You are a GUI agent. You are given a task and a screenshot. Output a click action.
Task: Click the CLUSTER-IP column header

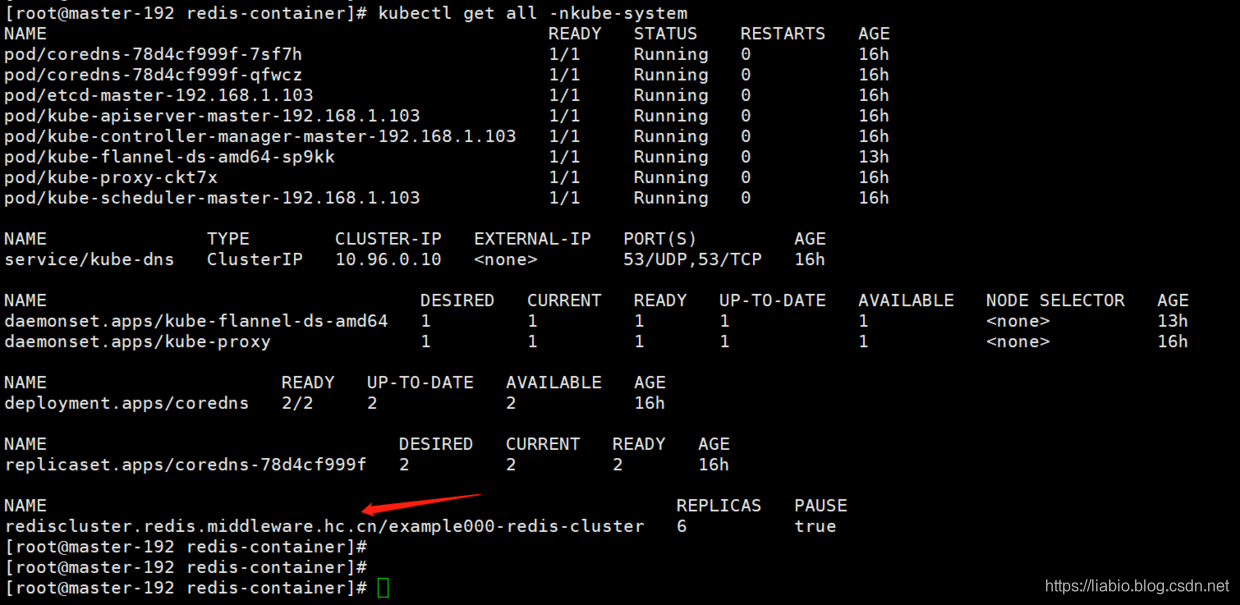pos(388,239)
